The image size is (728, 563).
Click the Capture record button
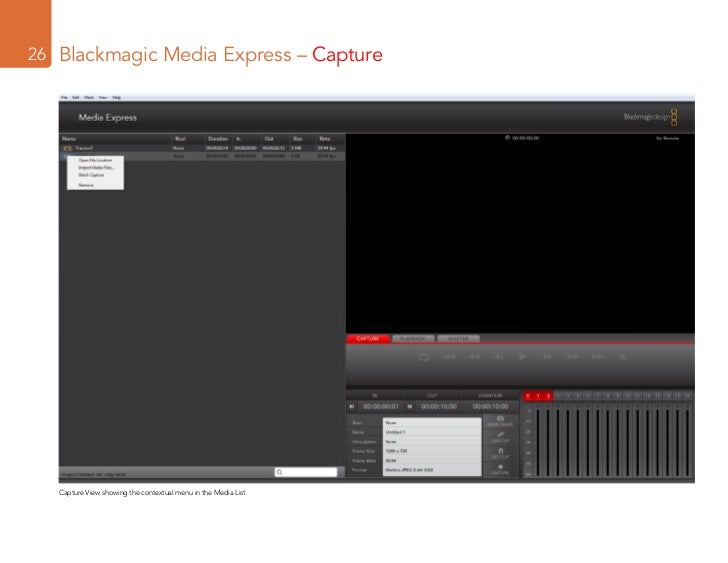[500, 469]
